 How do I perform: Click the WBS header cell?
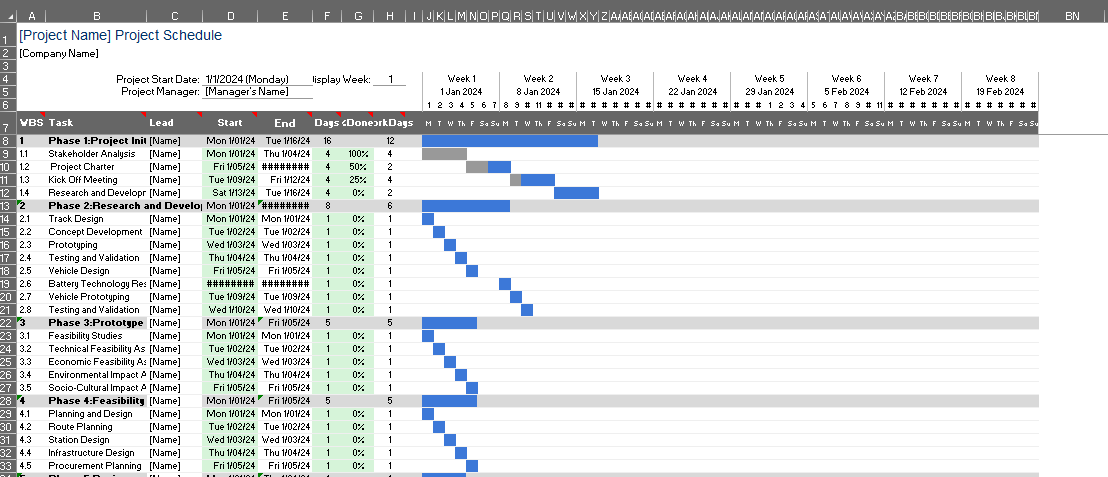(31, 122)
